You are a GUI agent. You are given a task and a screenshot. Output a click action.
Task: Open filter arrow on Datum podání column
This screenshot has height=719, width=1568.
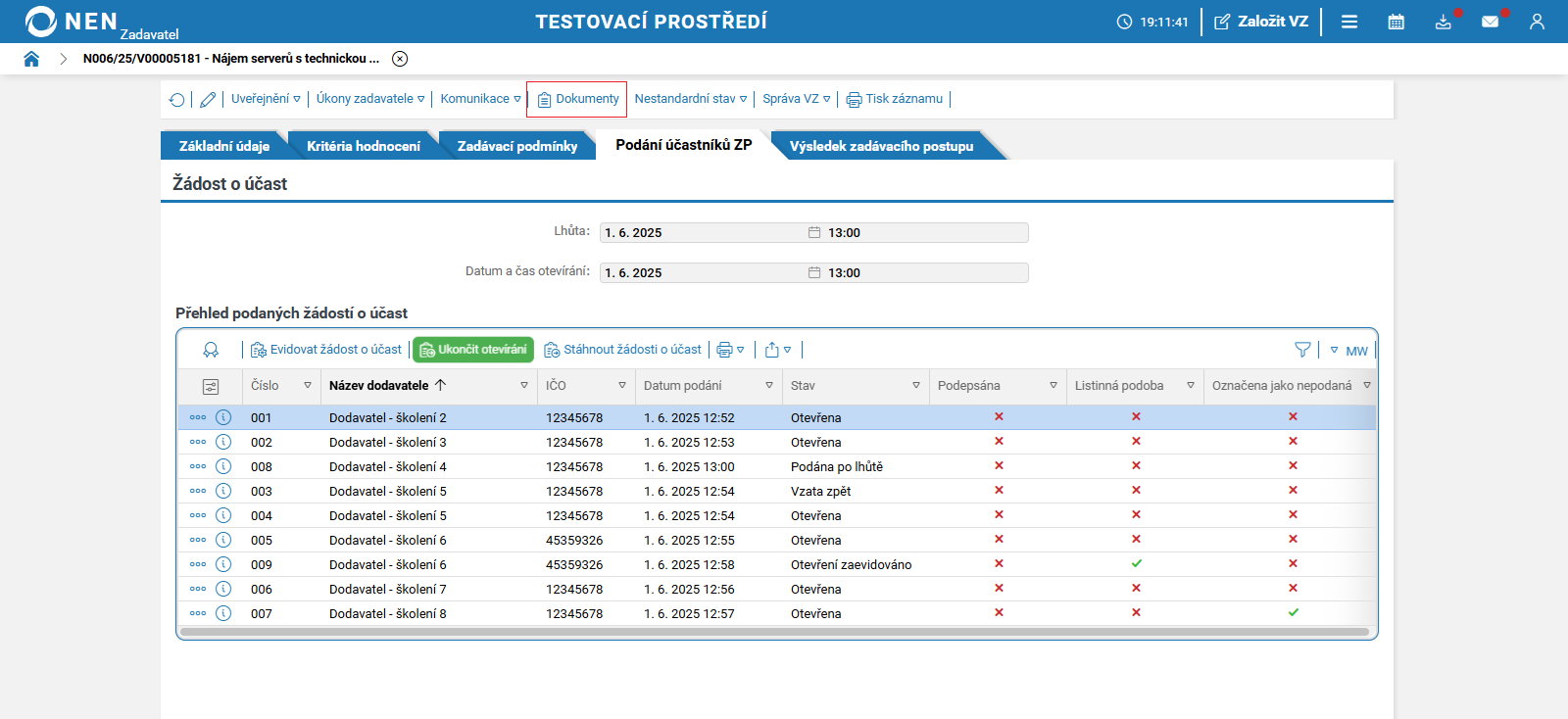[769, 386]
